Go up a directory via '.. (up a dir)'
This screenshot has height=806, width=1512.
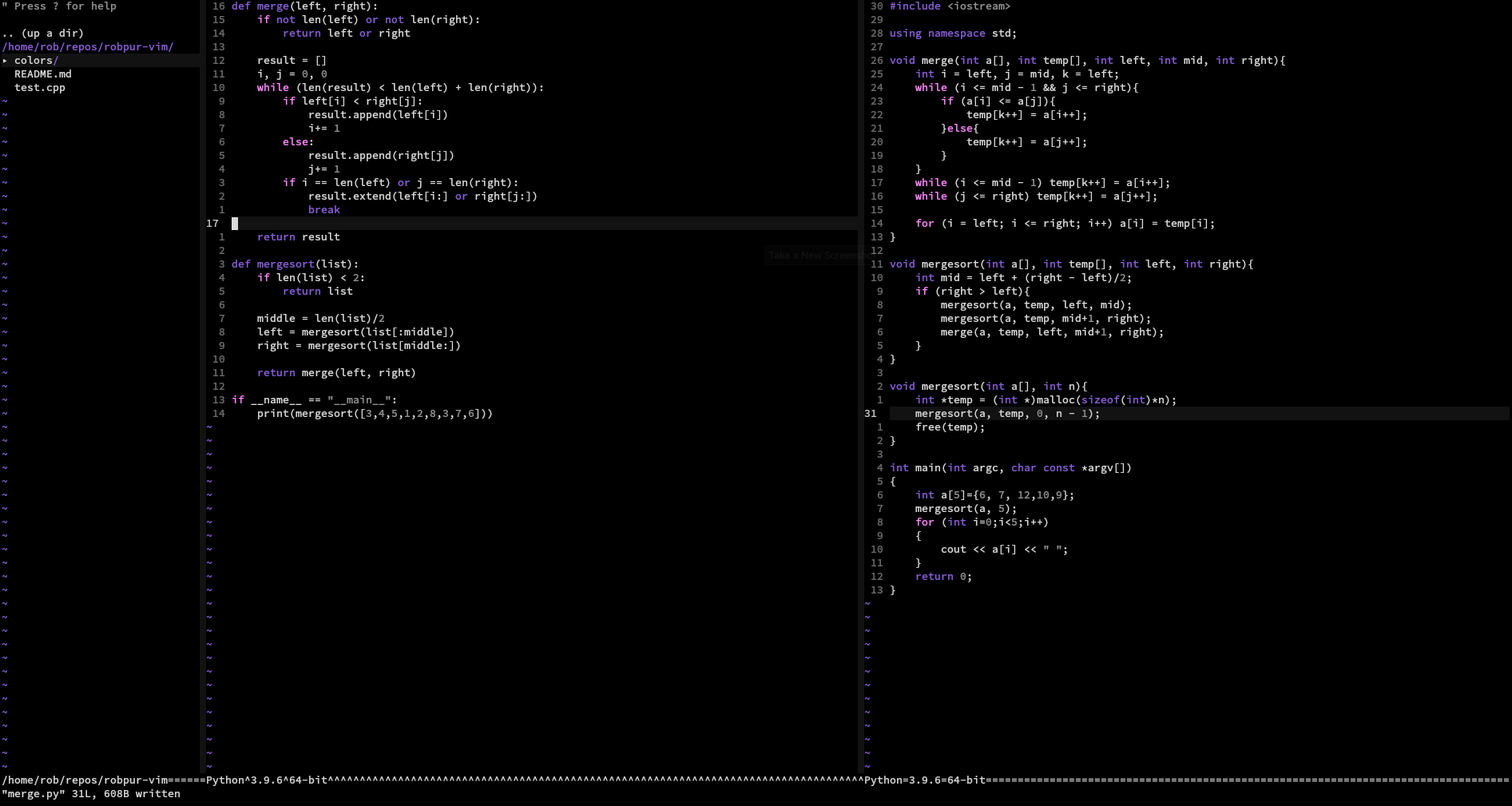point(43,34)
